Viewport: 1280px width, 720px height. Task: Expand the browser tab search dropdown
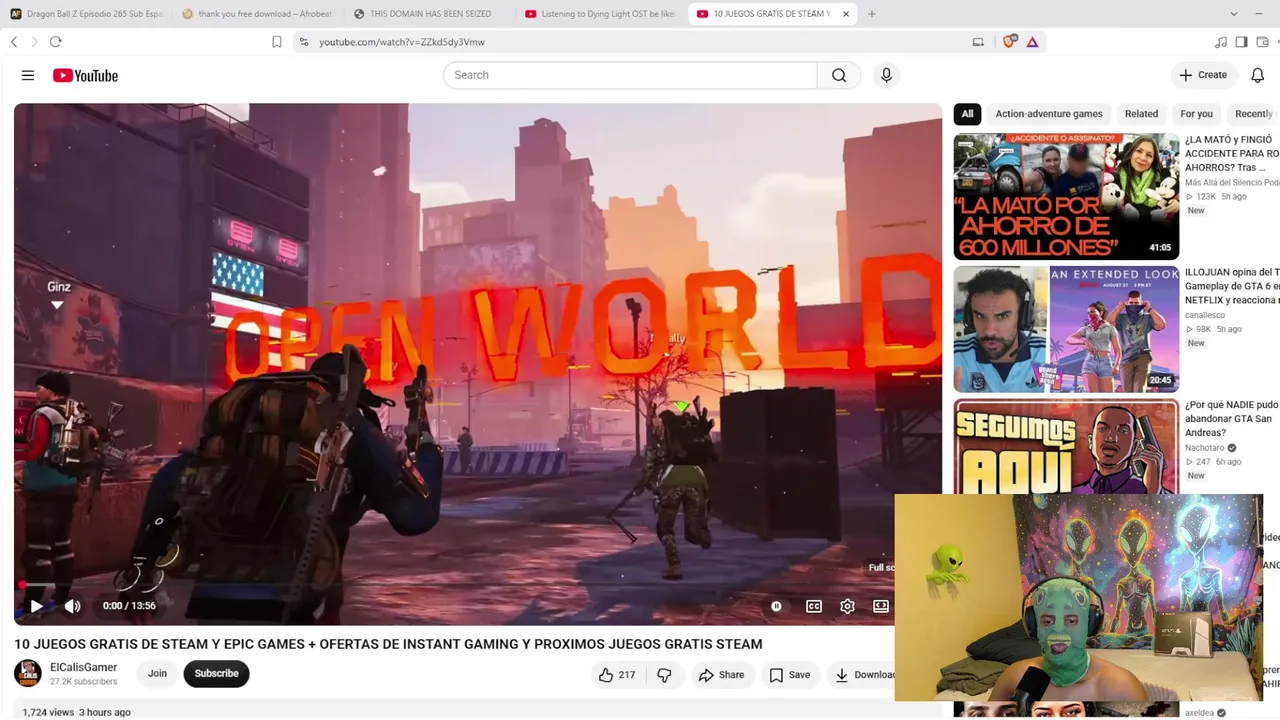(1233, 14)
